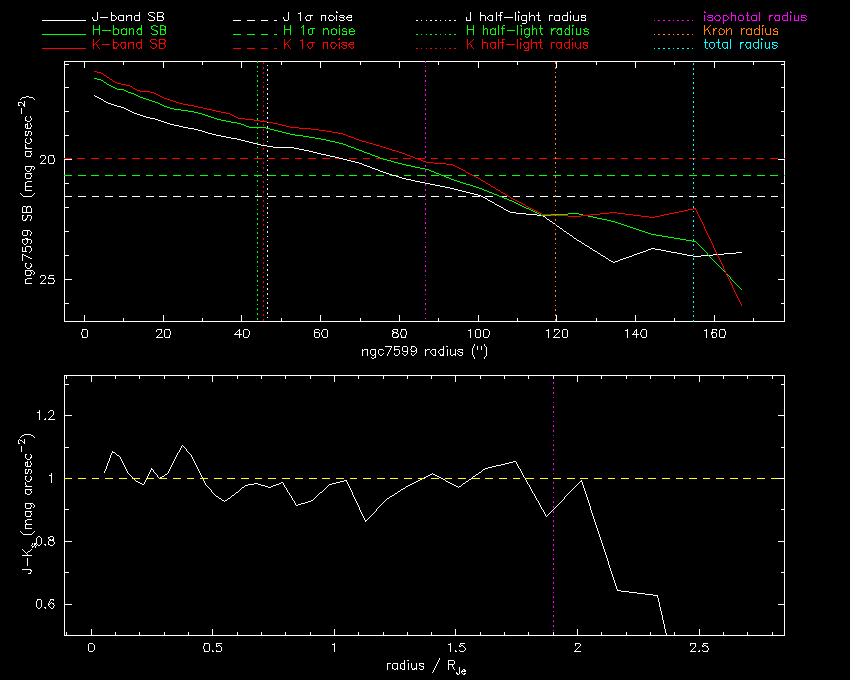Select the H half-light radius legend entry
Image resolution: width=850 pixels, height=680 pixels.
527,32
